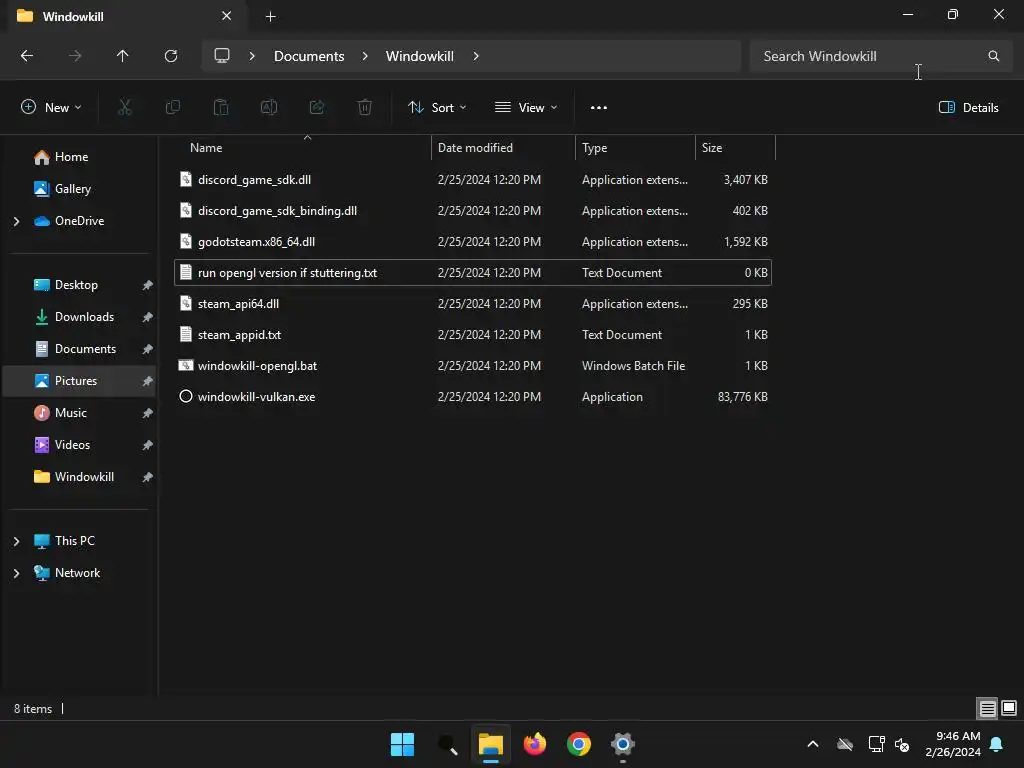
Task: Expand This PC tree node
Action: [16, 541]
